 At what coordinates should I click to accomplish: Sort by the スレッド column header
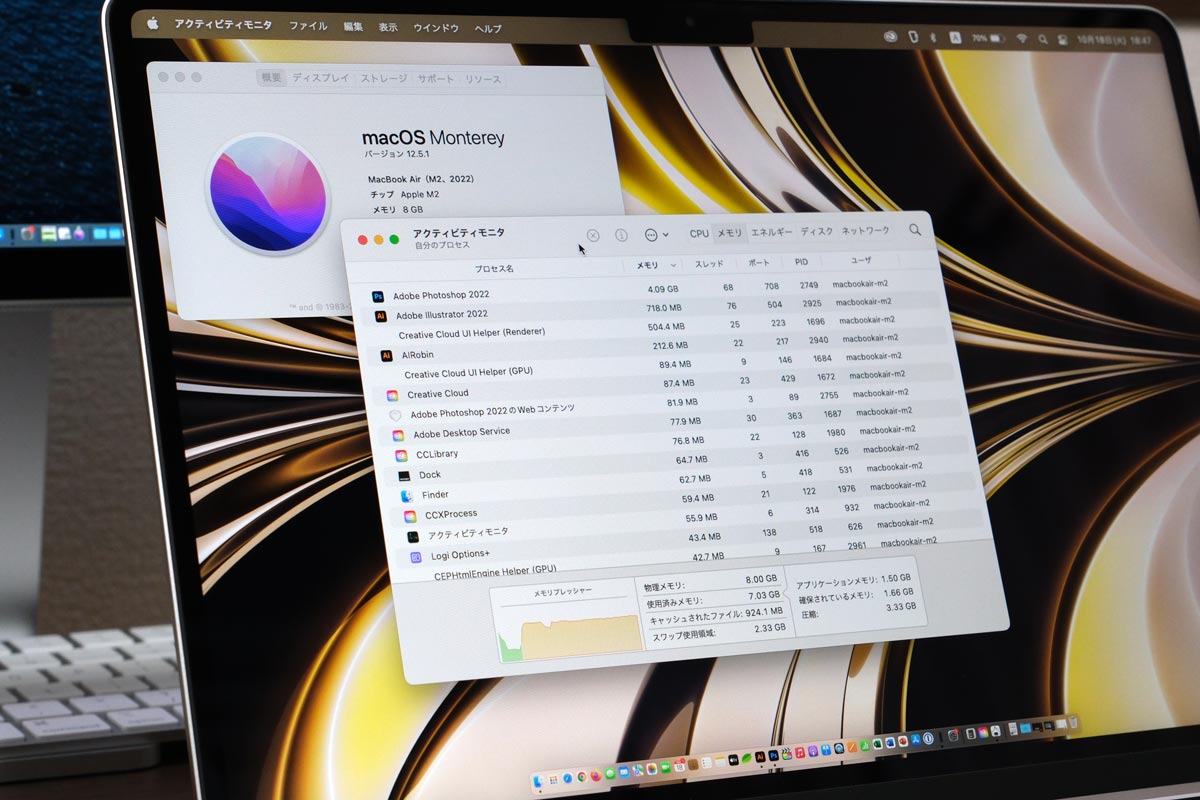pyautogui.click(x=709, y=264)
